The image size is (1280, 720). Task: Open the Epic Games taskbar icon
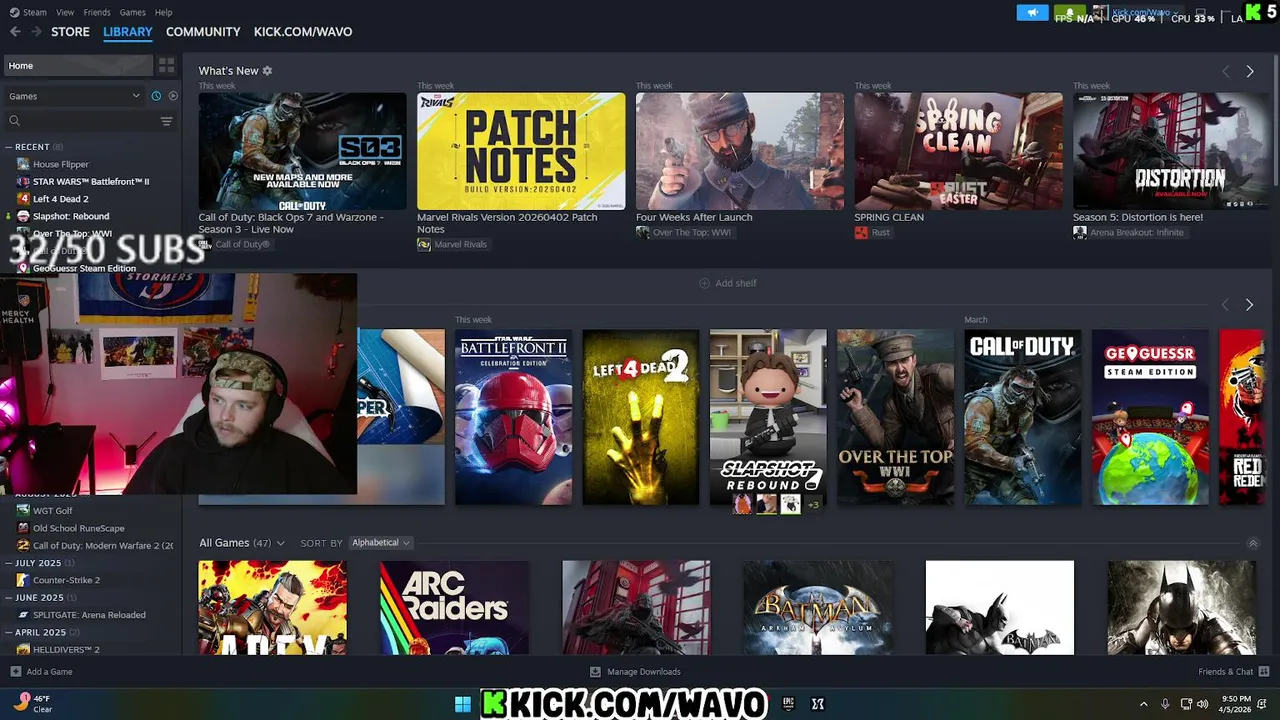pos(788,704)
